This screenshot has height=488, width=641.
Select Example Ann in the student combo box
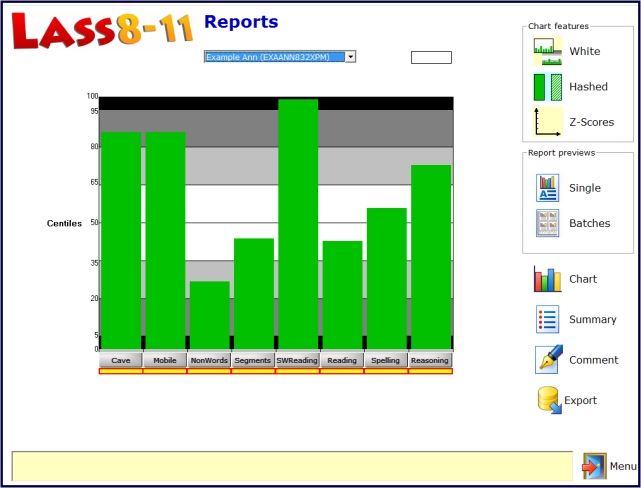pyautogui.click(x=275, y=57)
